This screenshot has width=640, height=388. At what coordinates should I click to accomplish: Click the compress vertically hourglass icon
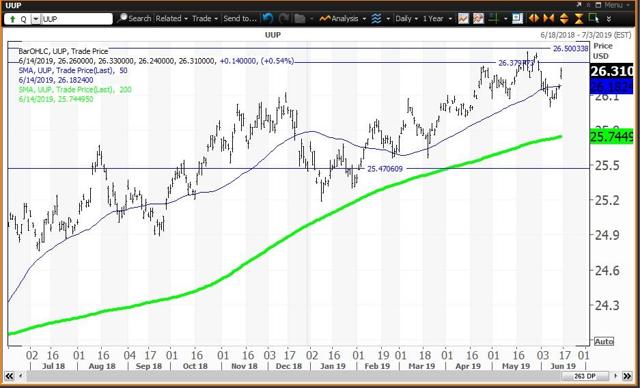coord(579,19)
